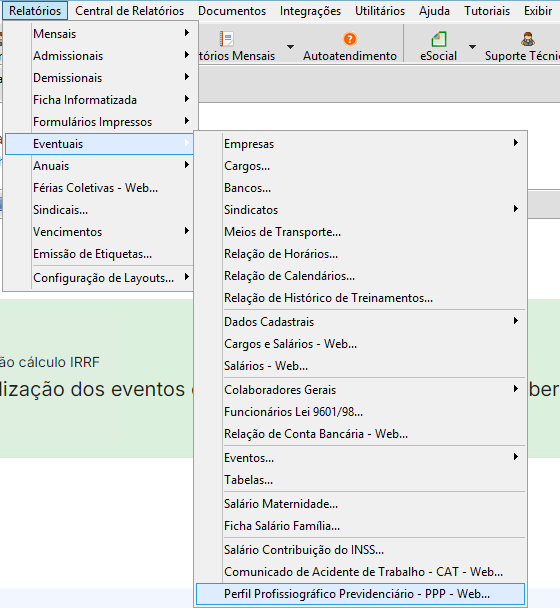Choose Ficha Salário Família...
Screen dimensions: 560x608
tap(360, 526)
